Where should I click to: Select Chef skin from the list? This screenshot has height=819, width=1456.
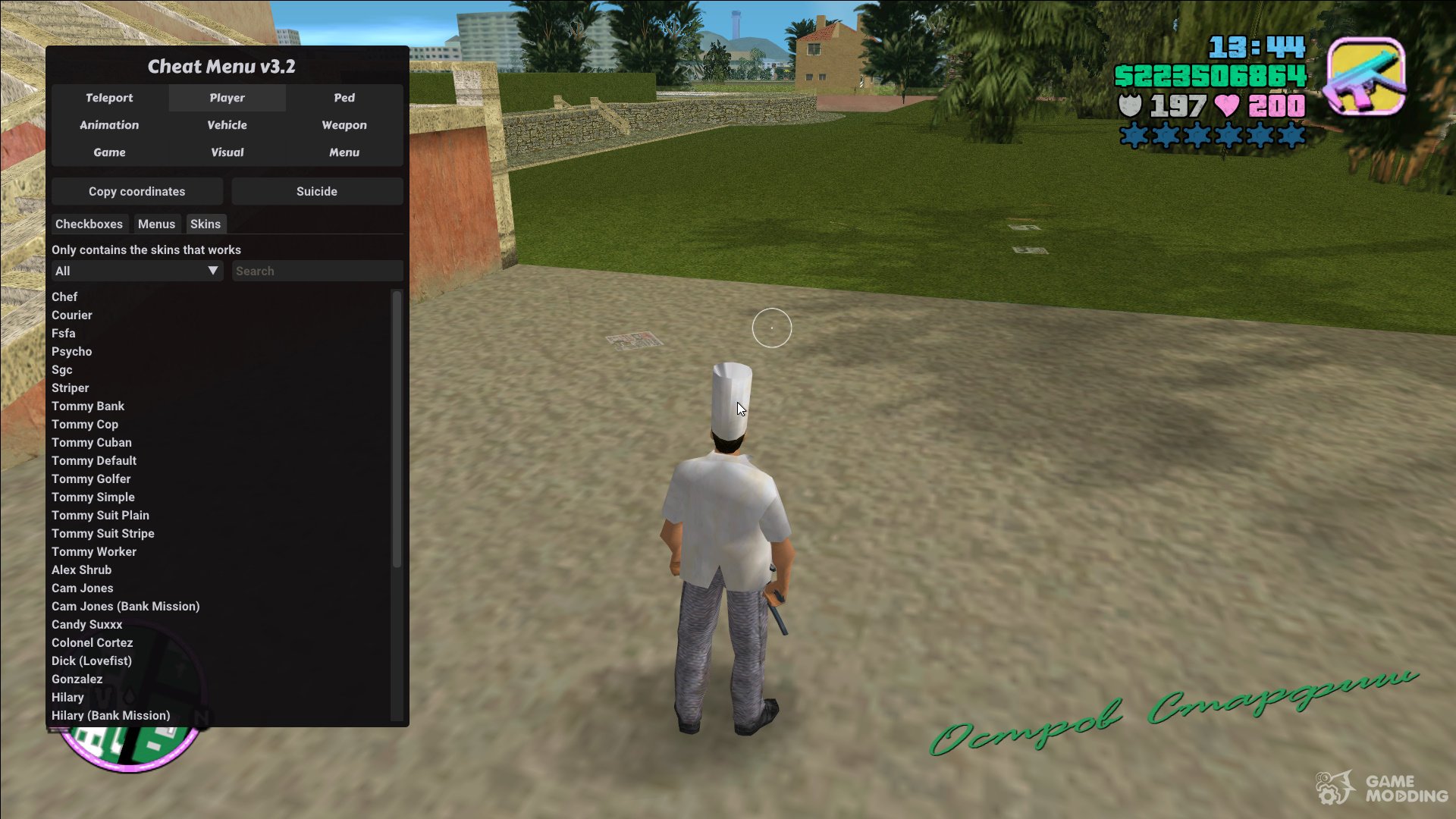point(64,297)
